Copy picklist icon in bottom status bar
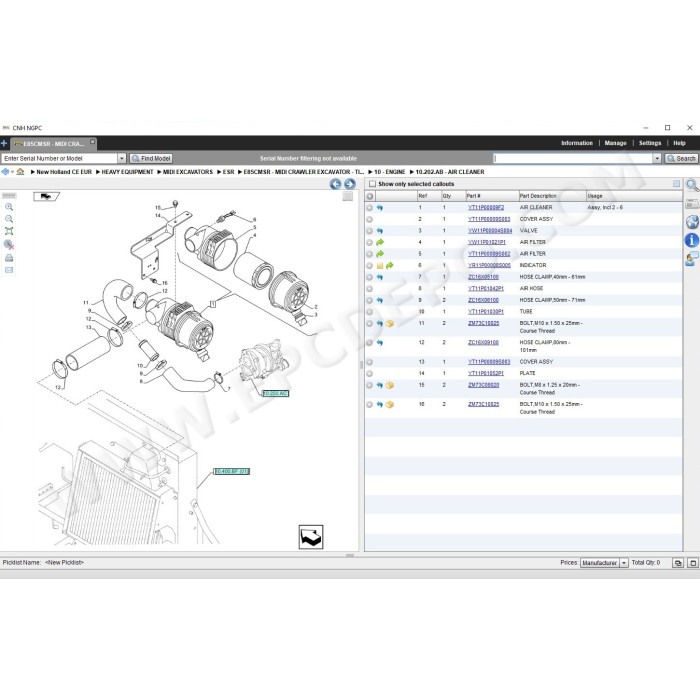This screenshot has height=700, width=700. tap(678, 563)
